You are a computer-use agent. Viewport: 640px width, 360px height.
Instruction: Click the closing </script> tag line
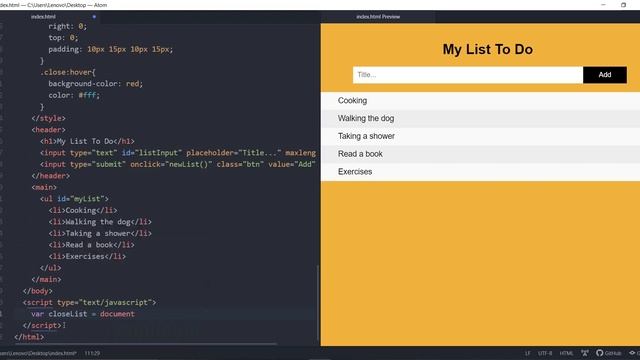click(42, 325)
